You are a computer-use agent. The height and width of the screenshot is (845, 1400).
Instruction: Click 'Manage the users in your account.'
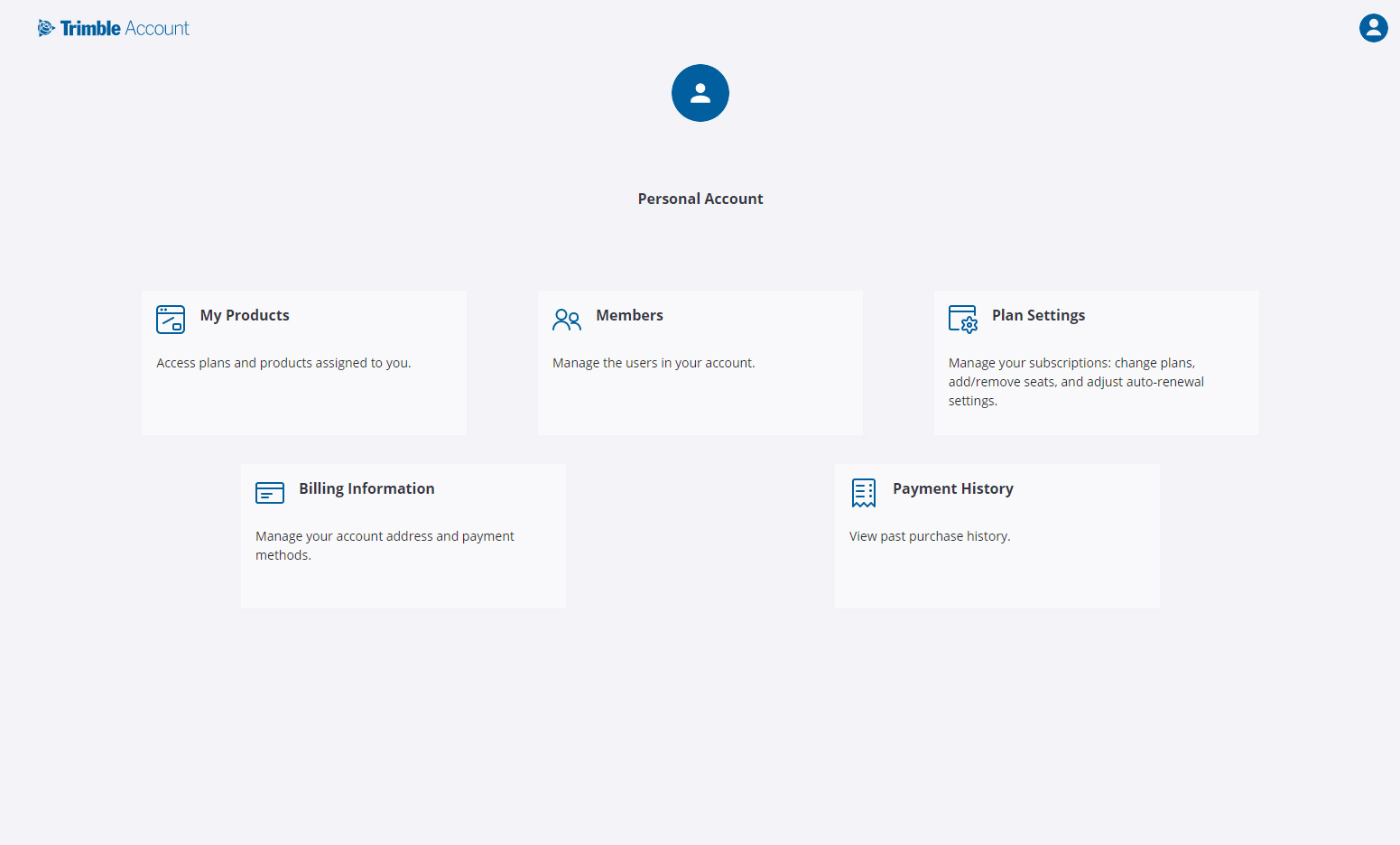pos(654,363)
